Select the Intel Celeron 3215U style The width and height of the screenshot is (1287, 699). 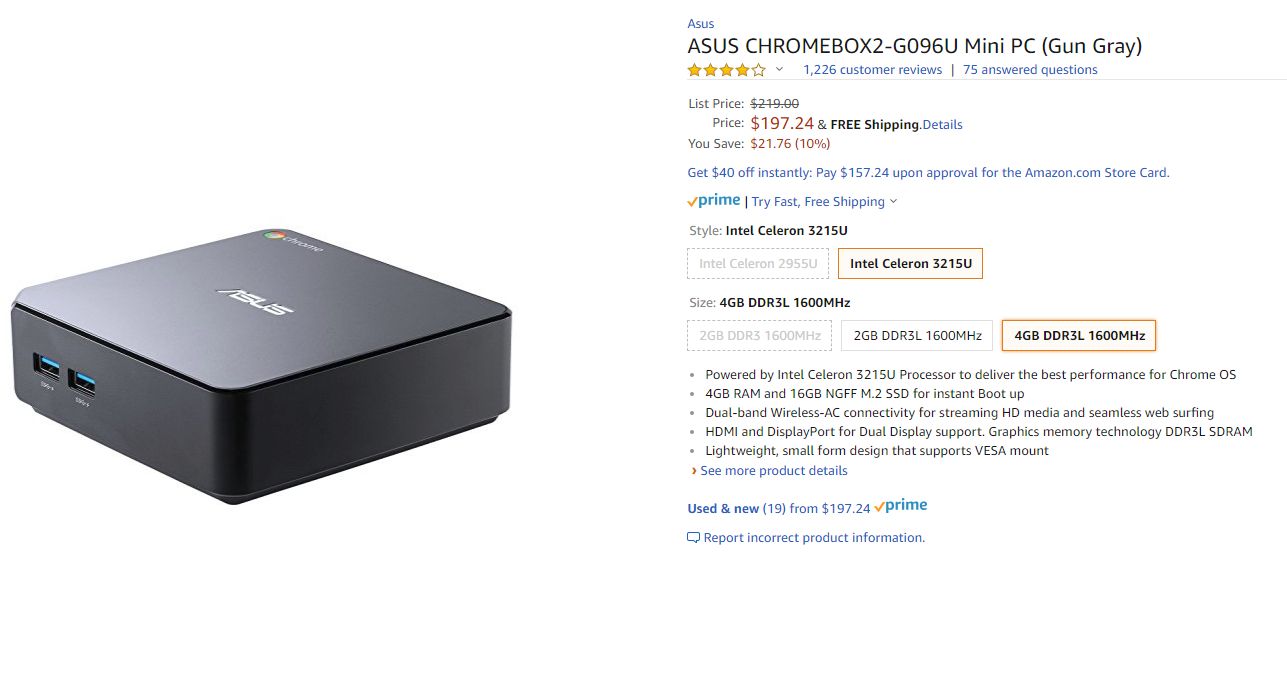coord(910,264)
